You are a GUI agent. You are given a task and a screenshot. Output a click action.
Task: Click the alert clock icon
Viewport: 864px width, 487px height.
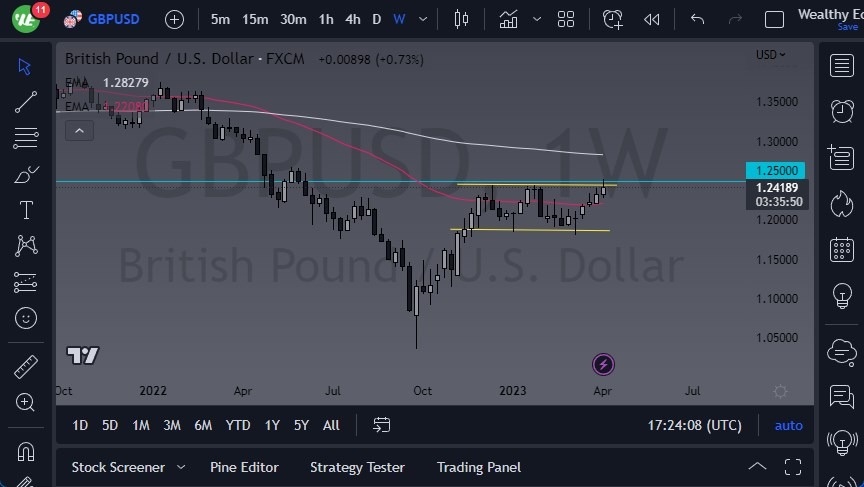[x=612, y=19]
